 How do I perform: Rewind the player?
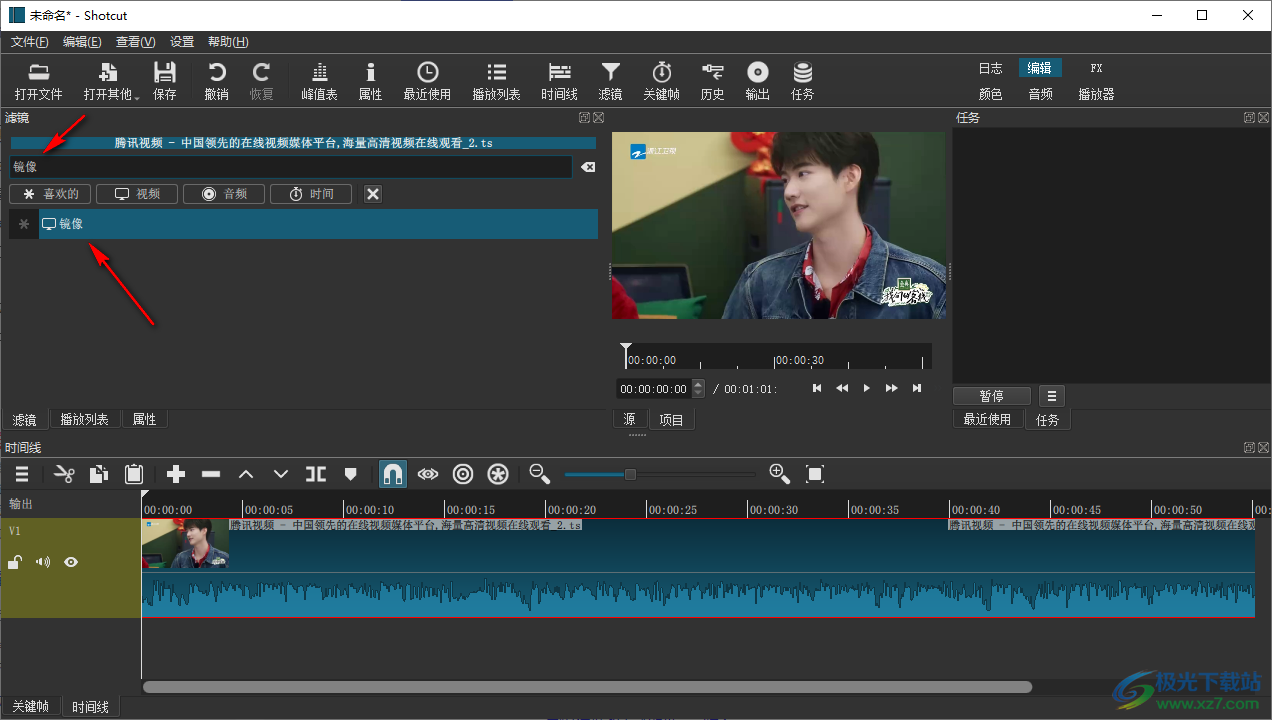tap(842, 388)
